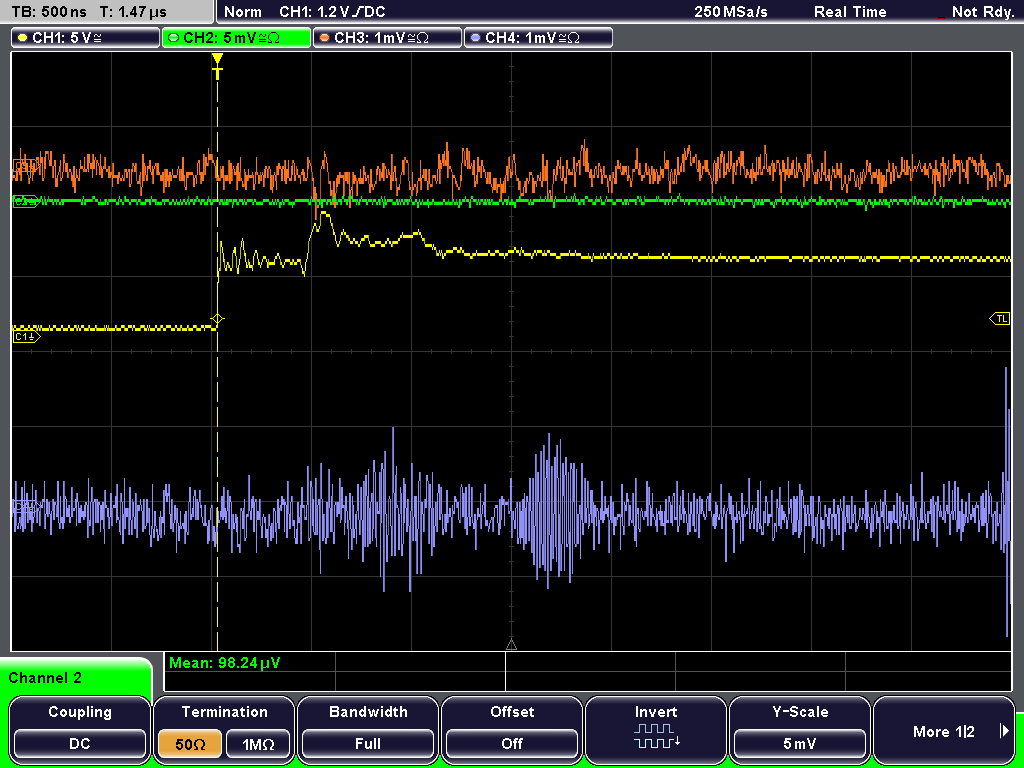The image size is (1024, 768).
Task: Click the yellow trigger time marker at top
Action: coord(217,66)
